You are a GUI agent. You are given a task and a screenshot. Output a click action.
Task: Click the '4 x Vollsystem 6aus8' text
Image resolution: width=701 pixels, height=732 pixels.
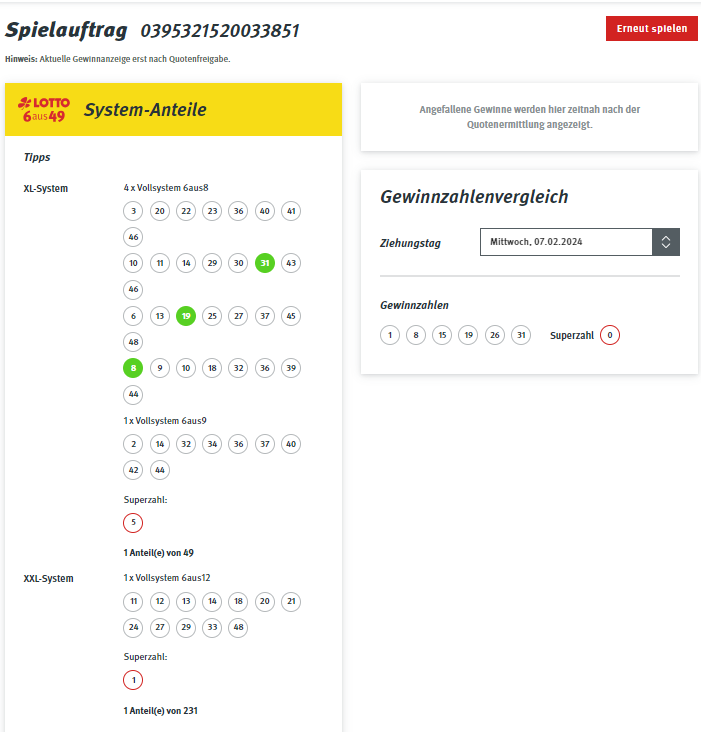[x=166, y=188]
